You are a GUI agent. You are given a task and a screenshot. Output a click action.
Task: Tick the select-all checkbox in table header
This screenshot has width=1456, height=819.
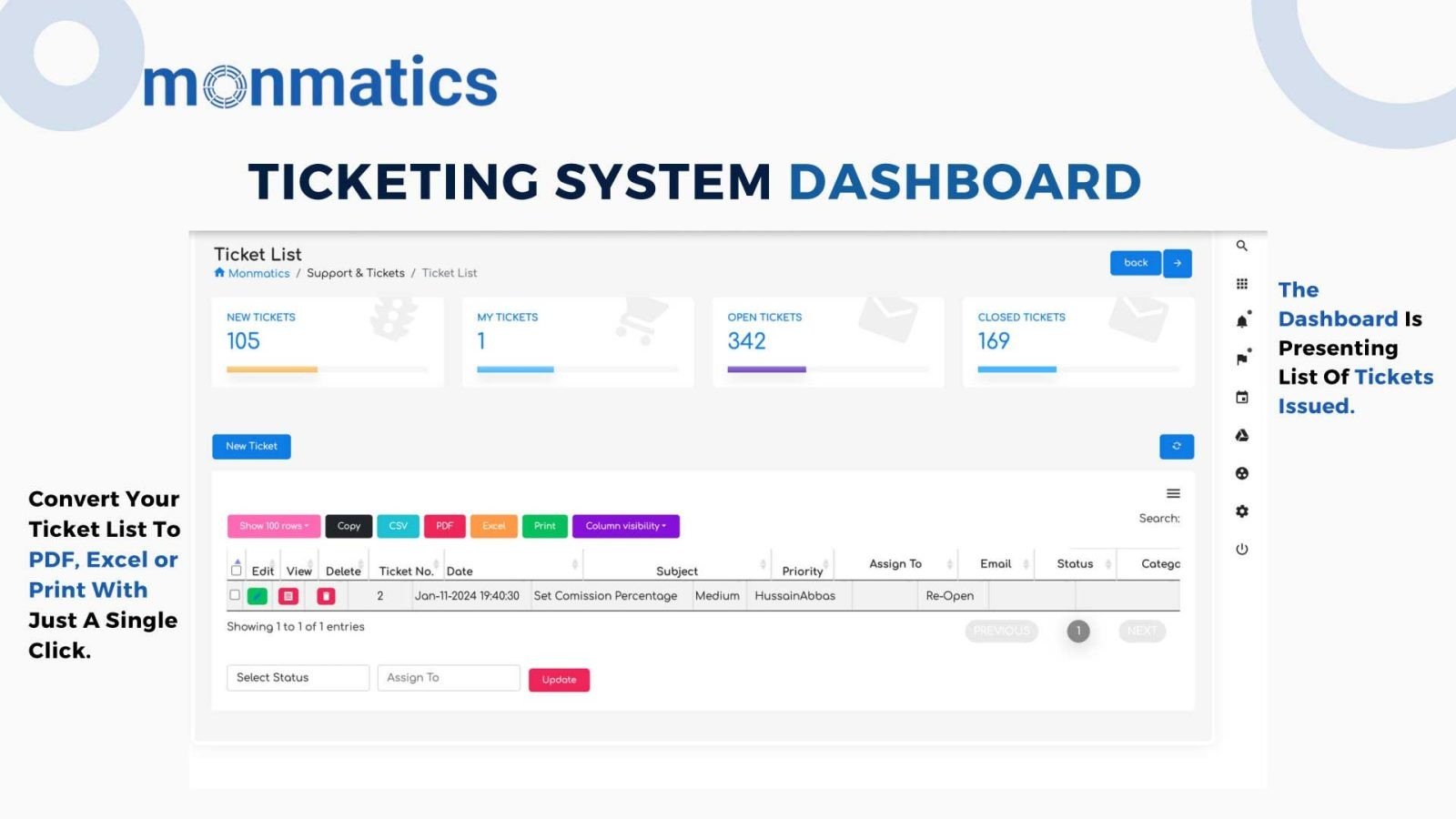237,571
